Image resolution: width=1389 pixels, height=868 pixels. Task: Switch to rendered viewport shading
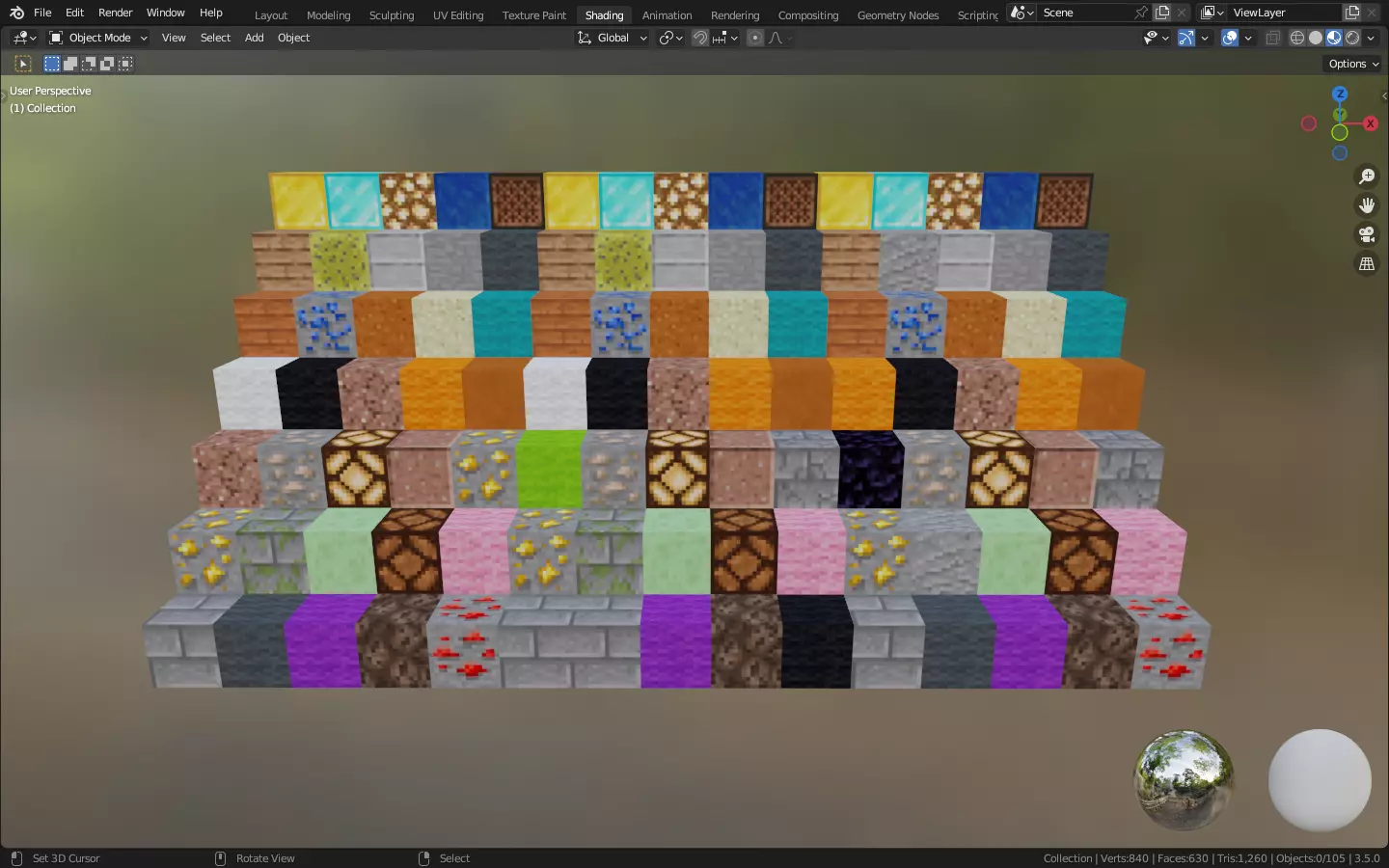tap(1352, 38)
